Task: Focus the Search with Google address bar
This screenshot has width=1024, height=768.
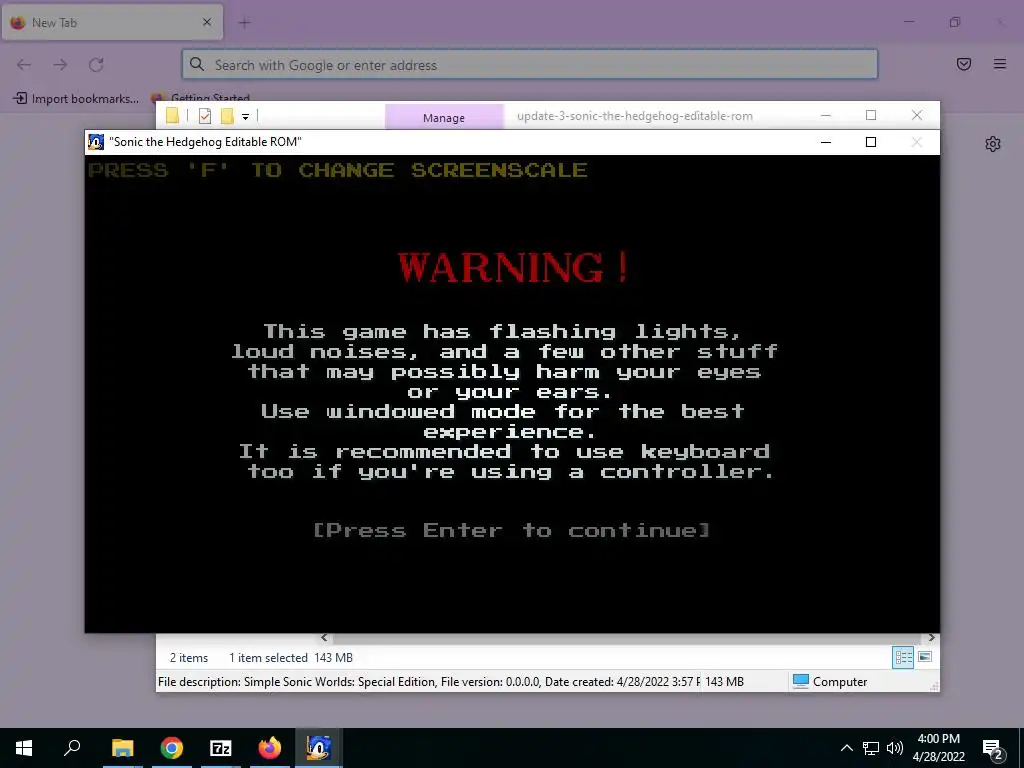Action: (530, 65)
